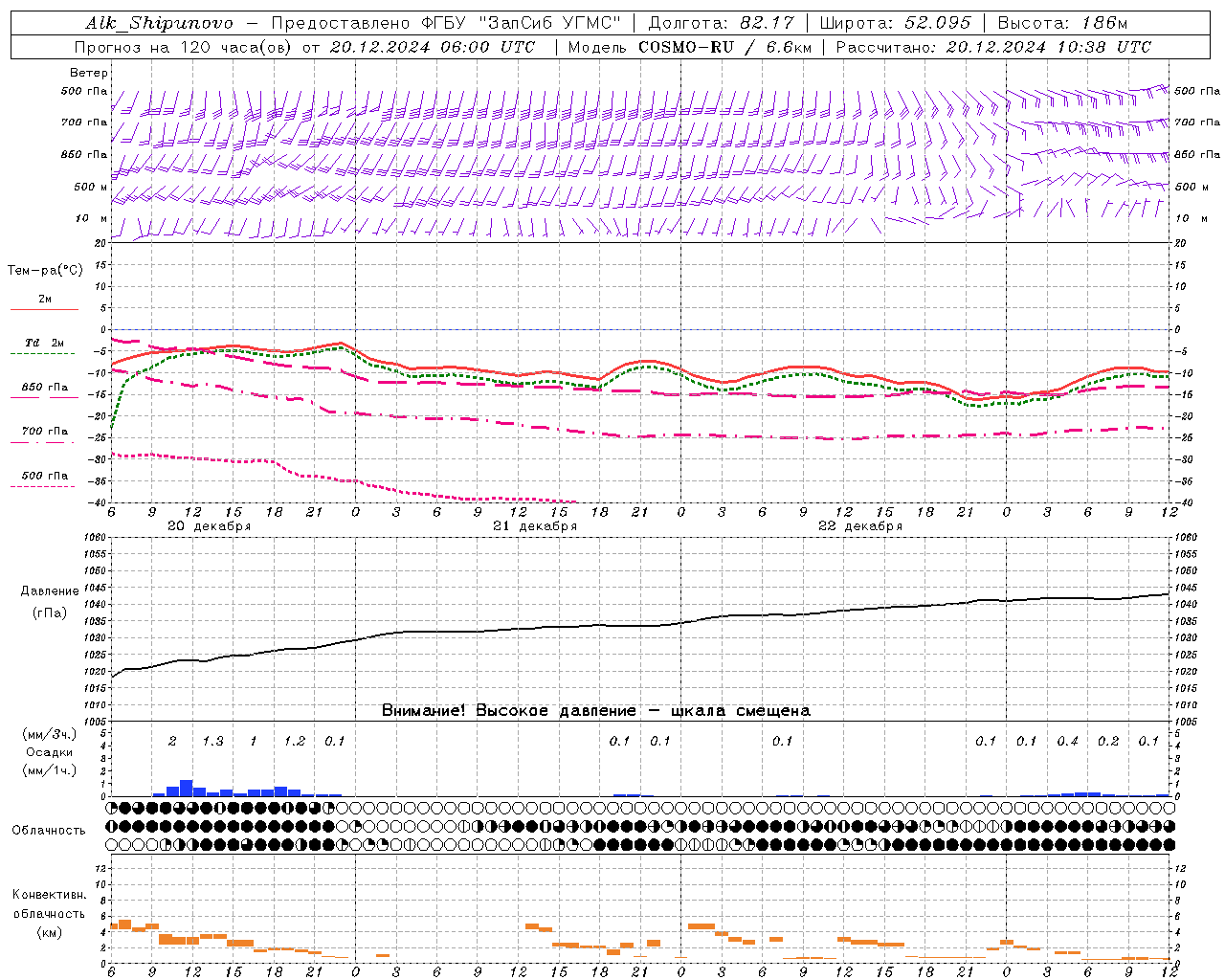Image resolution: width=1225 pixels, height=980 pixels.
Task: Click the Высота: 186м value
Action: [1062, 23]
